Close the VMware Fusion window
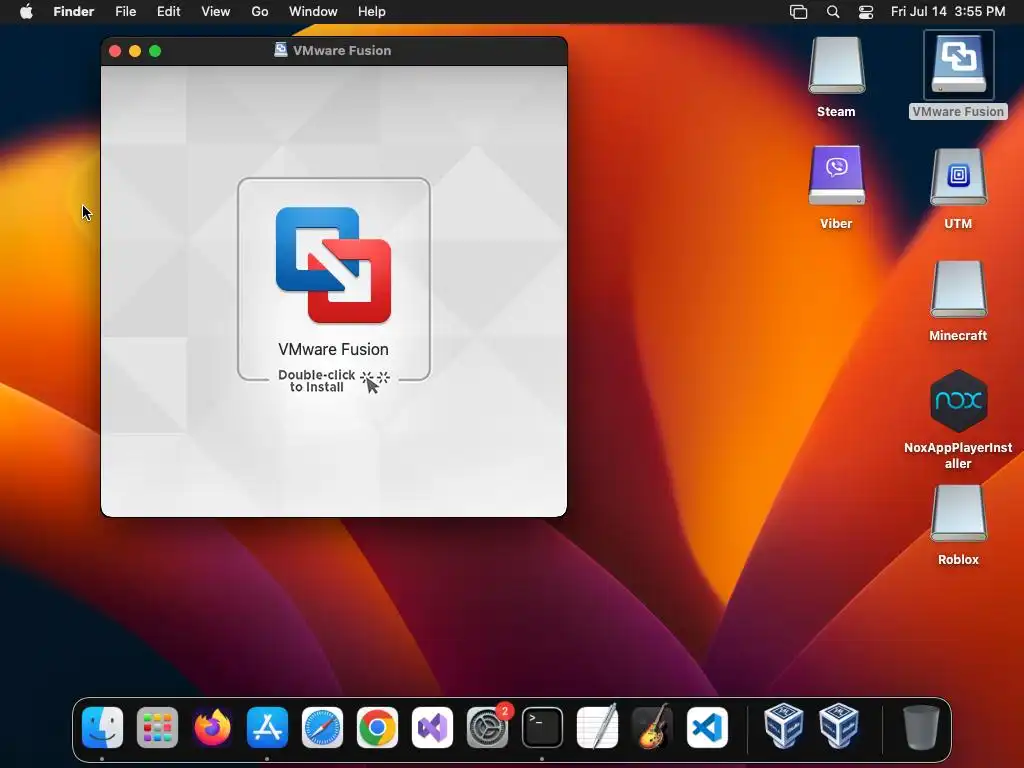The width and height of the screenshot is (1024, 768). (115, 51)
